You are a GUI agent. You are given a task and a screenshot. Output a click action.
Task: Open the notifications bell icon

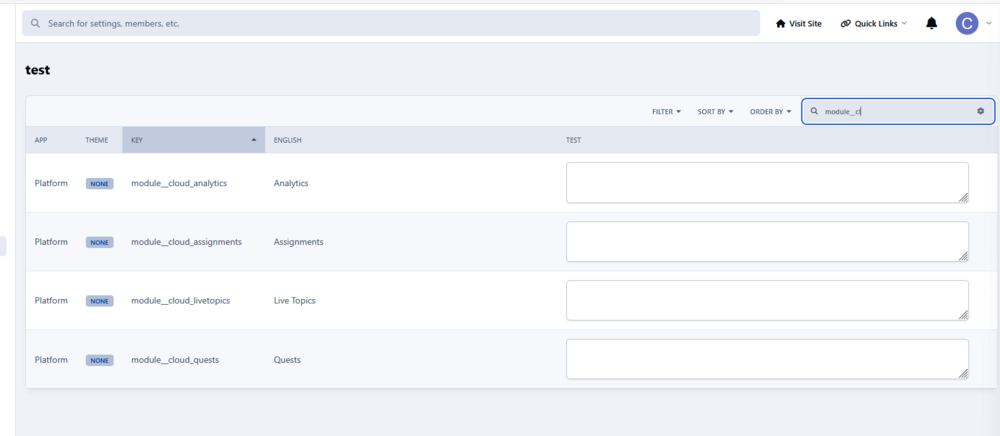[x=932, y=24]
